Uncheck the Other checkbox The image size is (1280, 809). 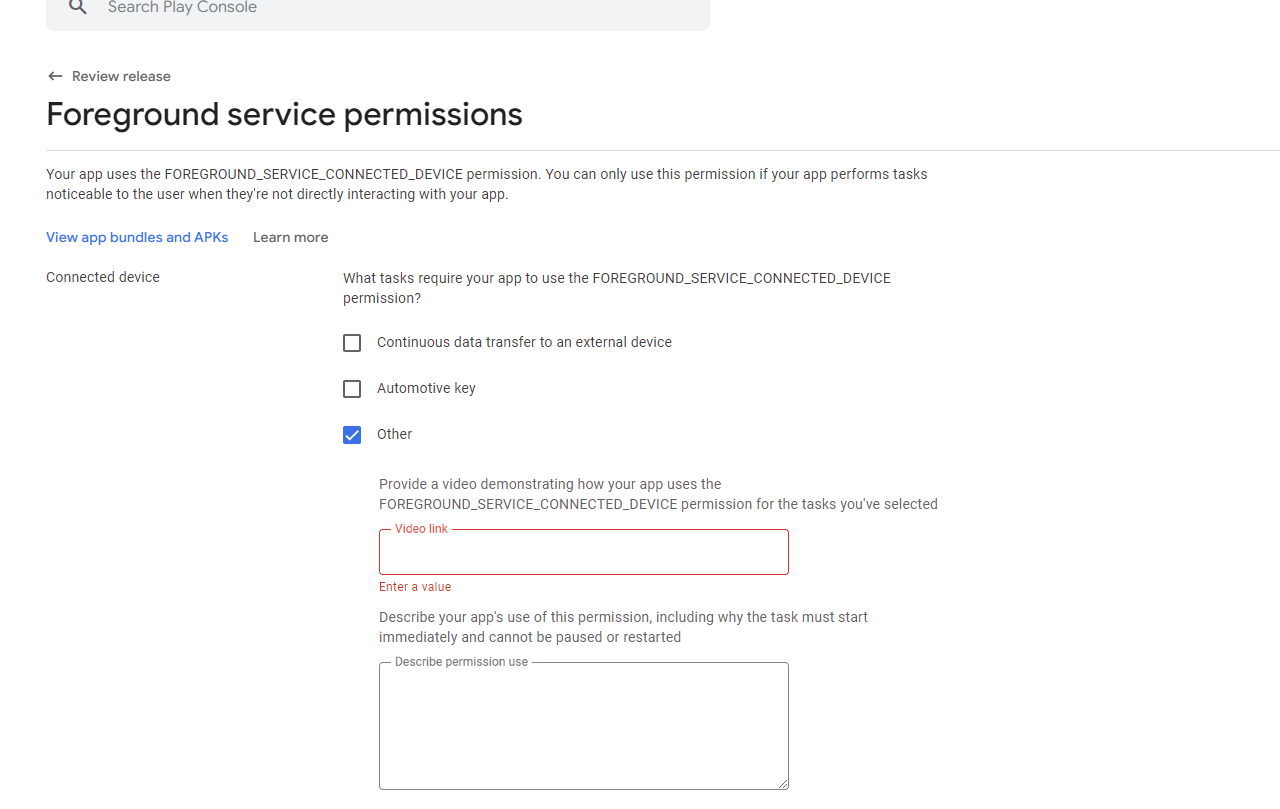click(x=352, y=435)
